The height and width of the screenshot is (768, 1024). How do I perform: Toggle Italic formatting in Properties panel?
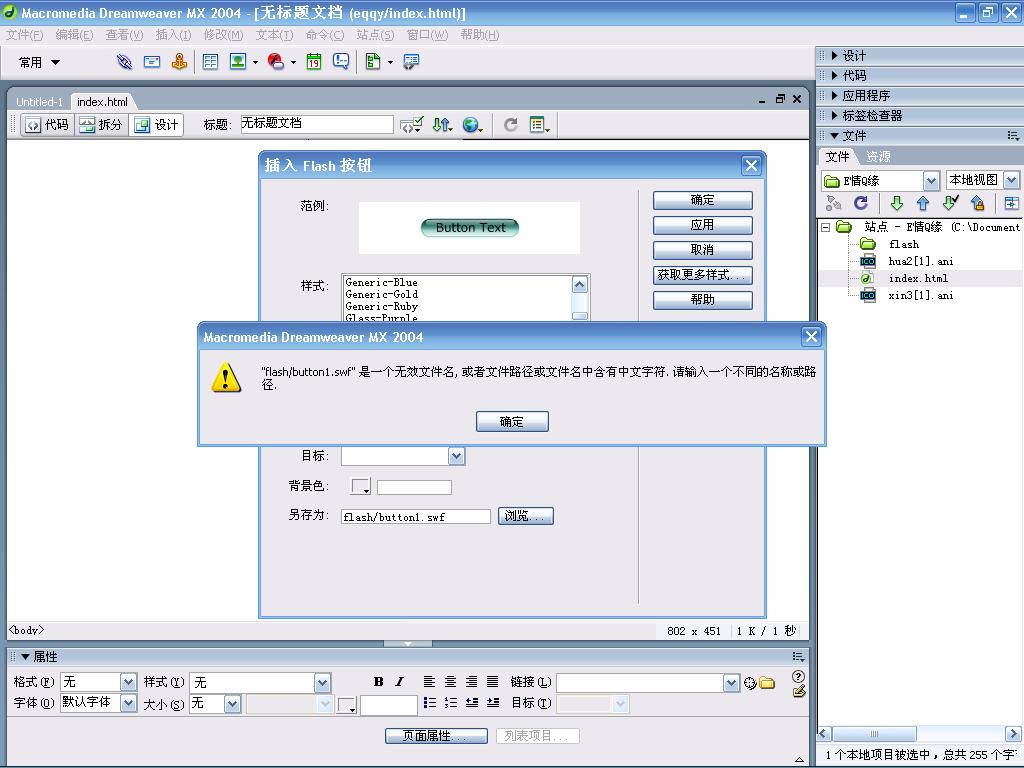pyautogui.click(x=400, y=682)
